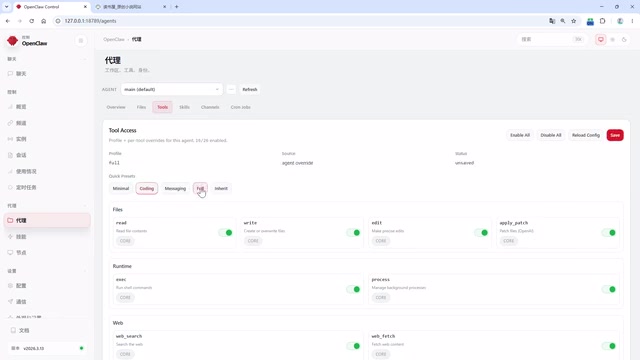This screenshot has height=360, width=640.
Task: Toggle the web_fetch tool switch
Action: pyautogui.click(x=609, y=346)
